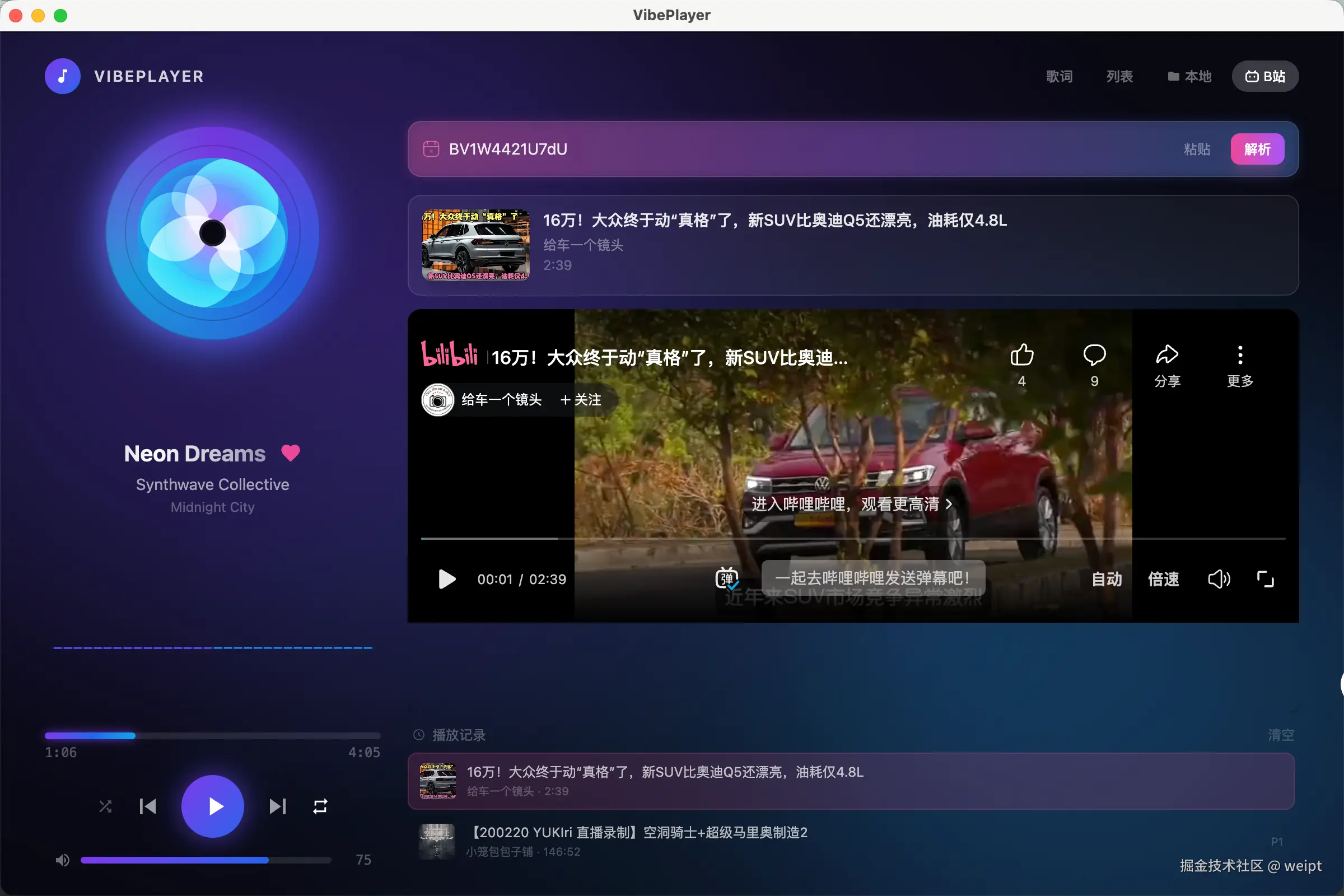Open the 自动 quality selector
The image size is (1344, 896).
click(1107, 579)
